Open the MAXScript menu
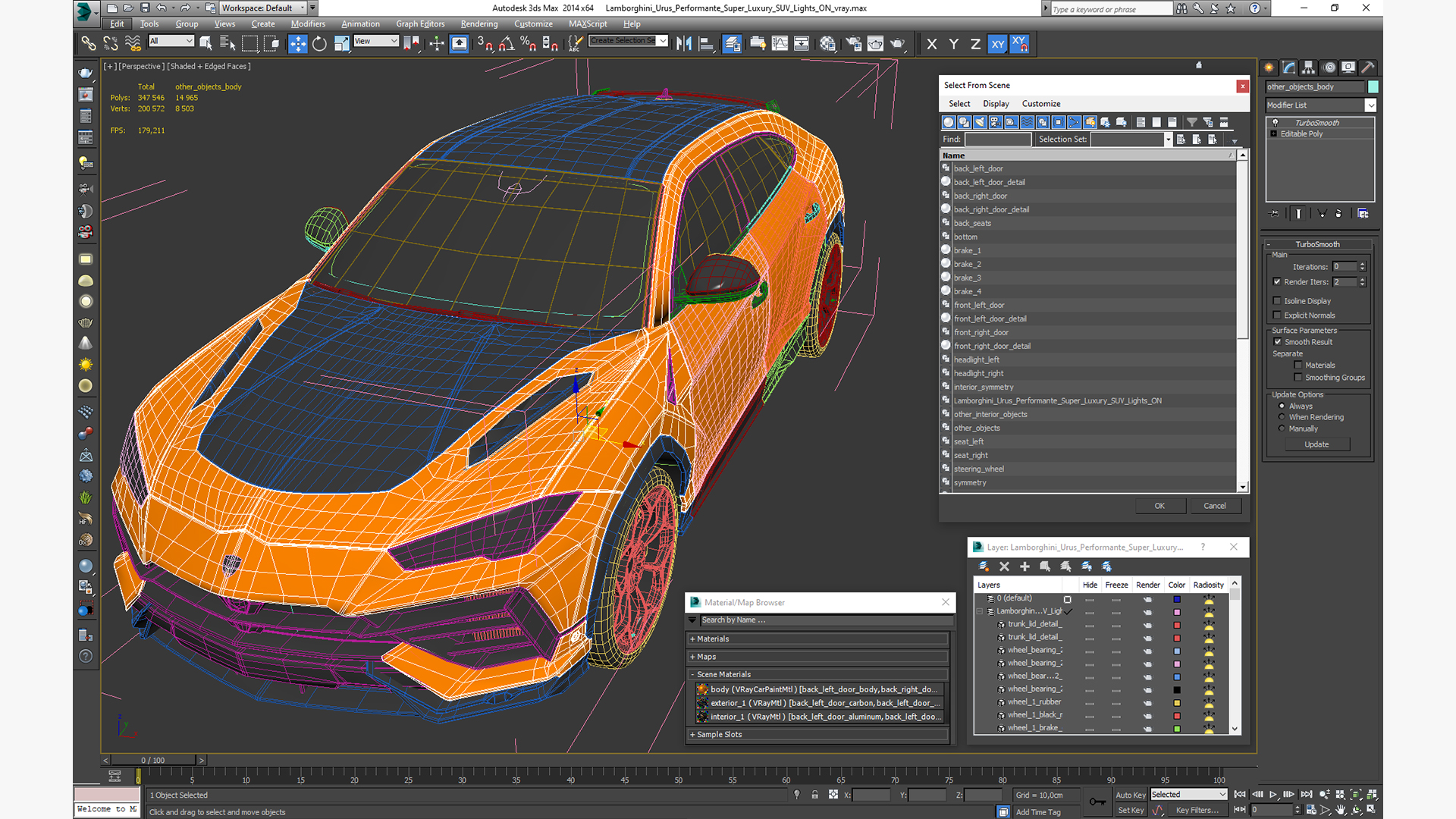The height and width of the screenshot is (819, 1456). pos(588,24)
